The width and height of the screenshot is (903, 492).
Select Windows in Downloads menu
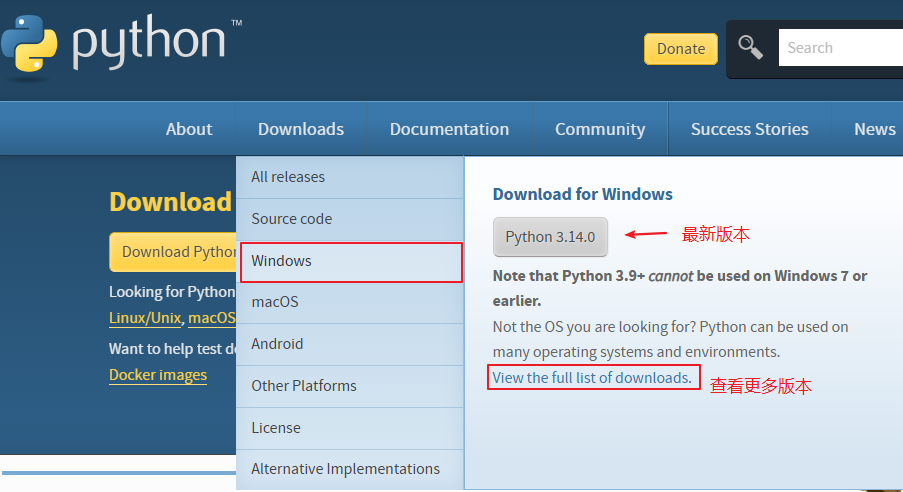point(351,262)
